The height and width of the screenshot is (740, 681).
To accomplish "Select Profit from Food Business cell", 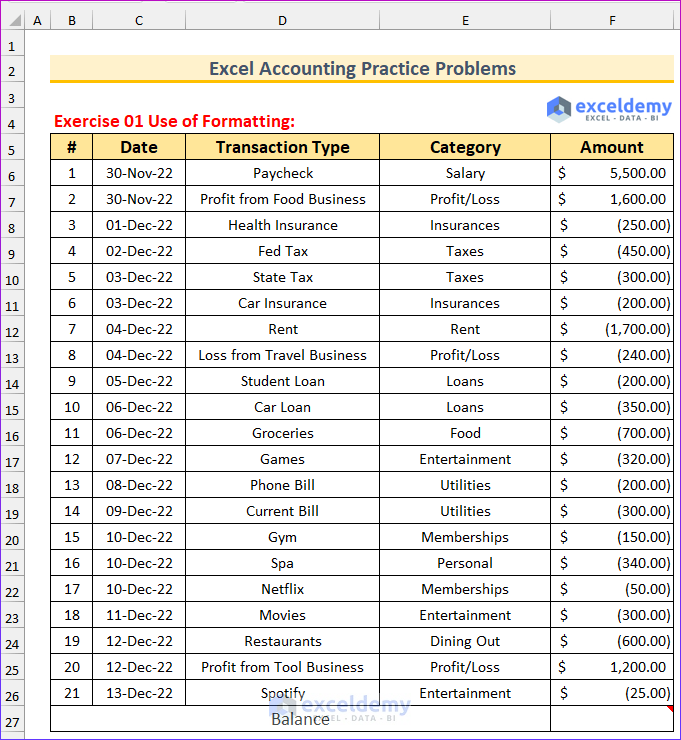I will (282, 199).
